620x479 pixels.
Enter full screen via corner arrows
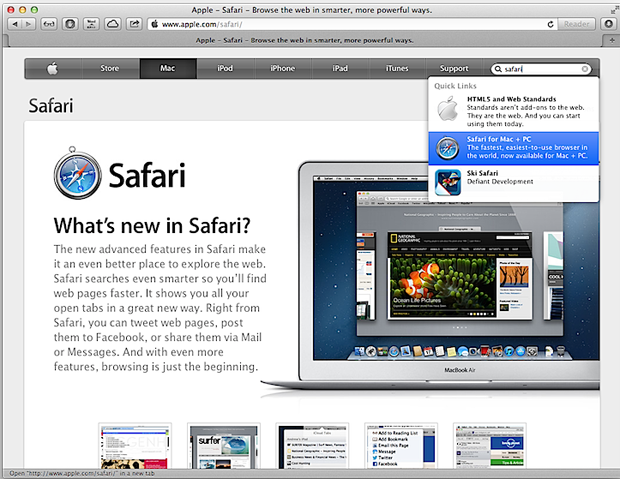click(614, 10)
